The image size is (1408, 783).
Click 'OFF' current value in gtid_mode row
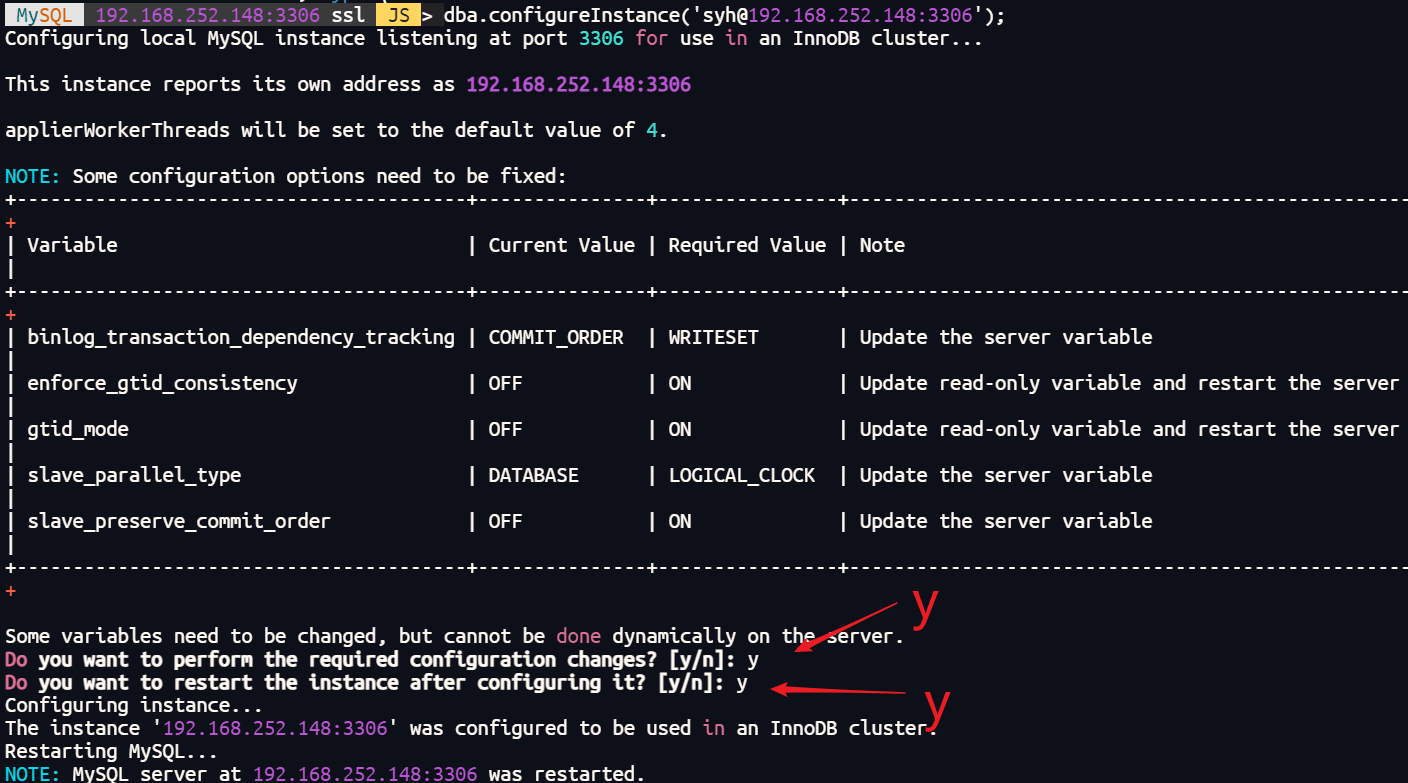tap(505, 429)
